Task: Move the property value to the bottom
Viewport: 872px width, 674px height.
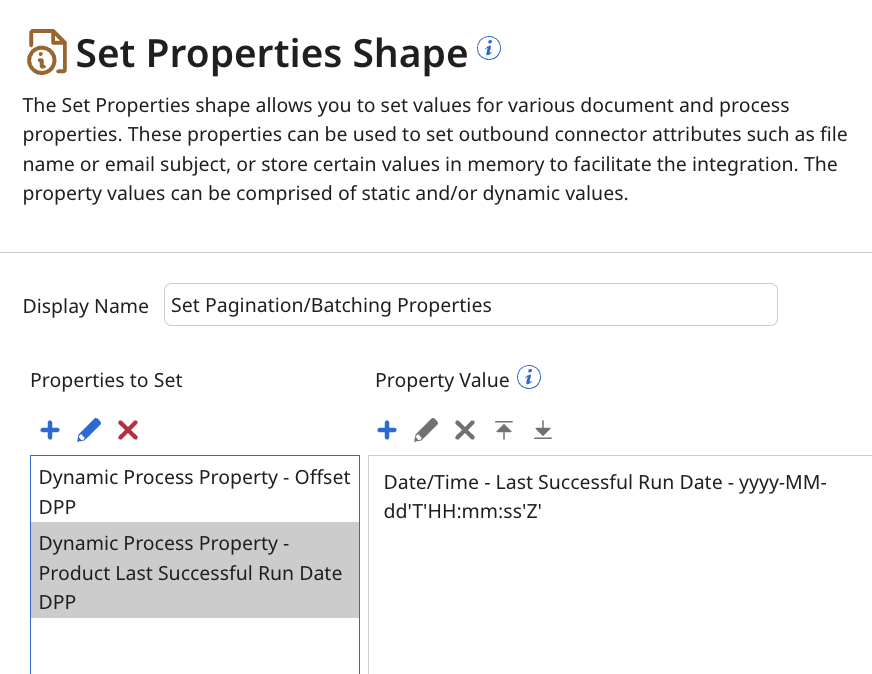Action: point(542,430)
